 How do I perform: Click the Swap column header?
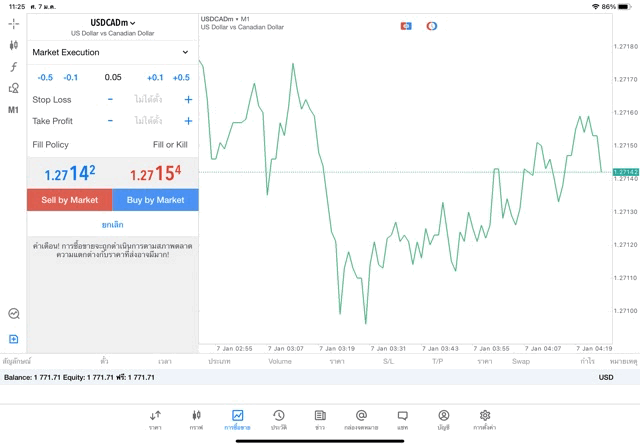(521, 361)
